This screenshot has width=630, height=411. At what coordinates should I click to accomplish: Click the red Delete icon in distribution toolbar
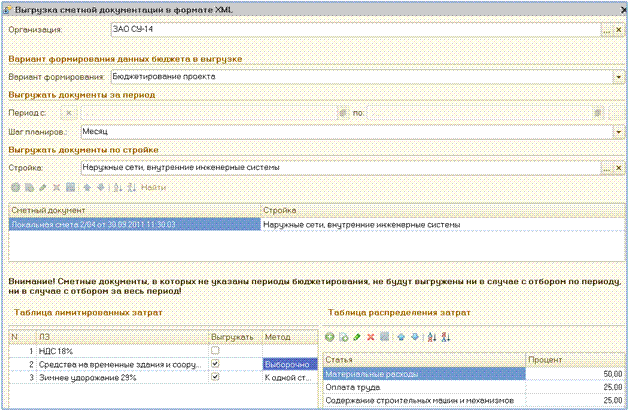point(369,338)
